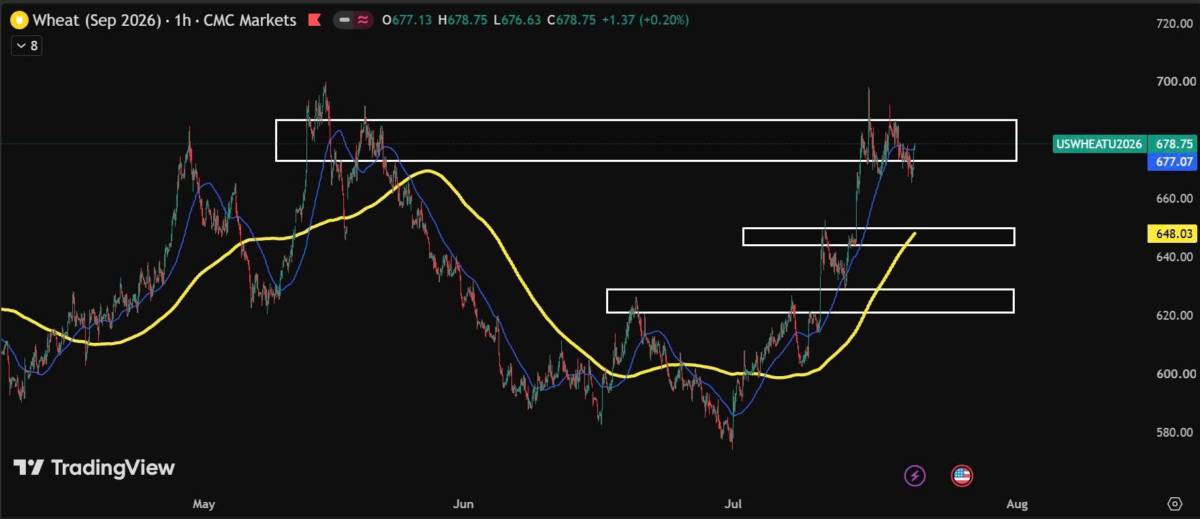This screenshot has width=1200, height=519.
Task: Click the USWHEATU2026 price label
Action: (1098, 144)
